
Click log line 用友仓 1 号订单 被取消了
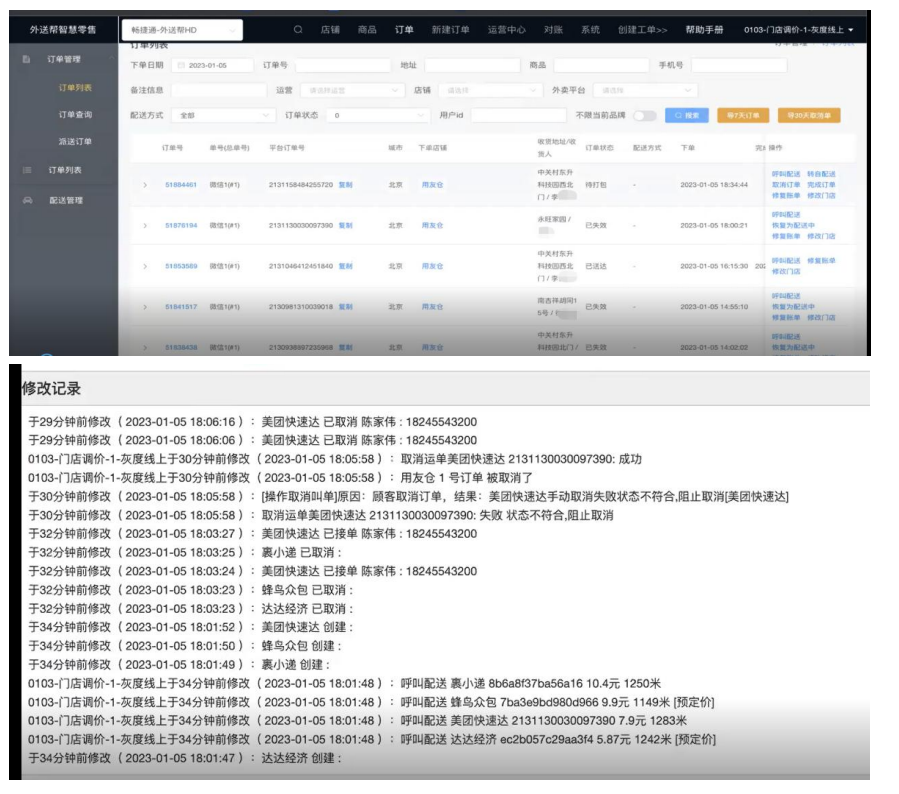point(280,478)
